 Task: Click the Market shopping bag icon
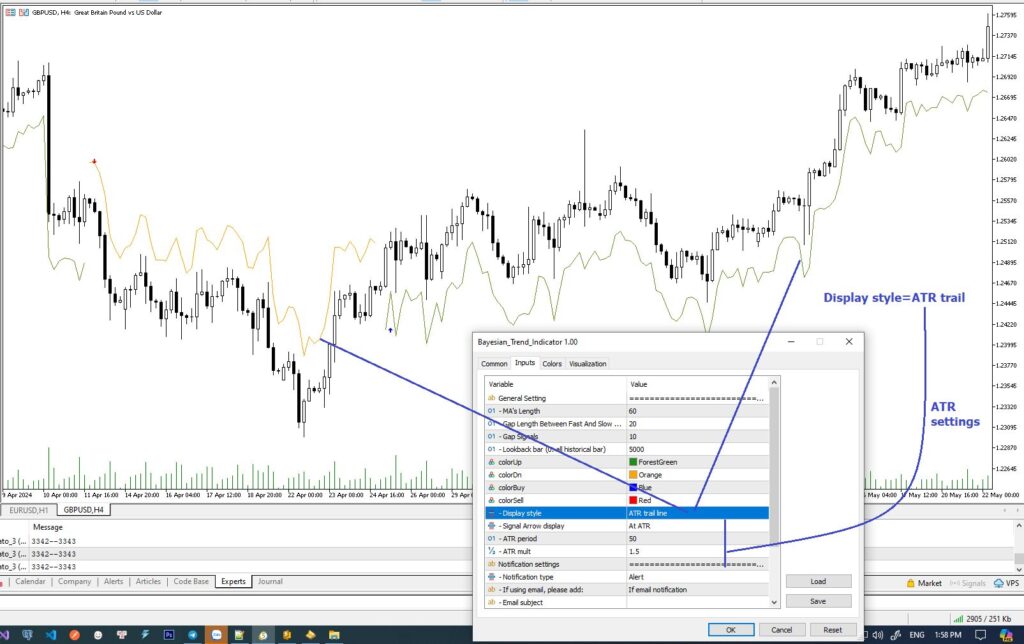[x=910, y=582]
